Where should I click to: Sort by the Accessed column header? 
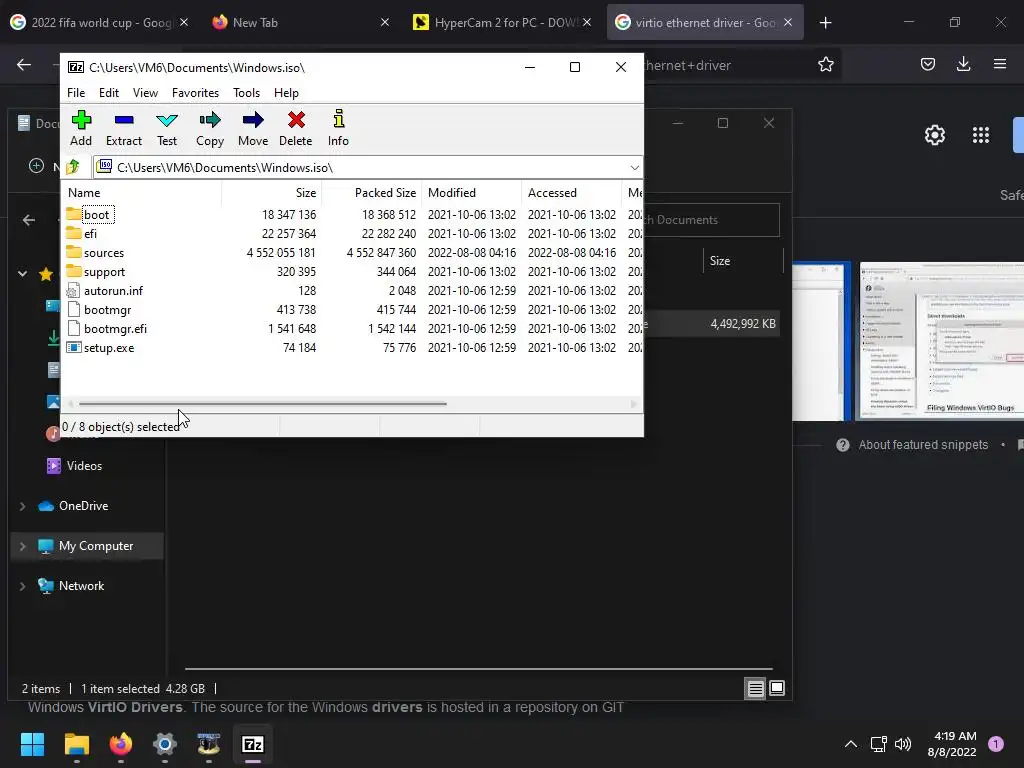[x=571, y=193]
